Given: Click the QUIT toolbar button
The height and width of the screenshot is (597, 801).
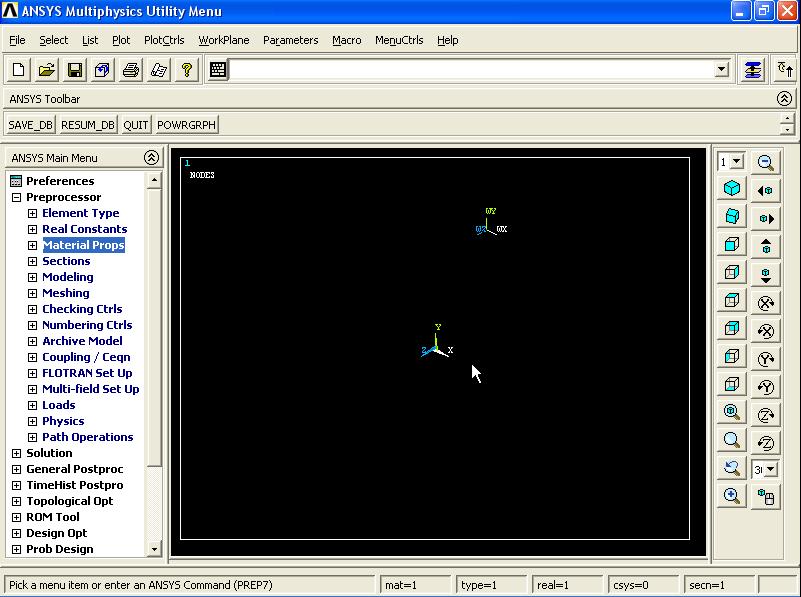Looking at the screenshot, I should (136, 125).
